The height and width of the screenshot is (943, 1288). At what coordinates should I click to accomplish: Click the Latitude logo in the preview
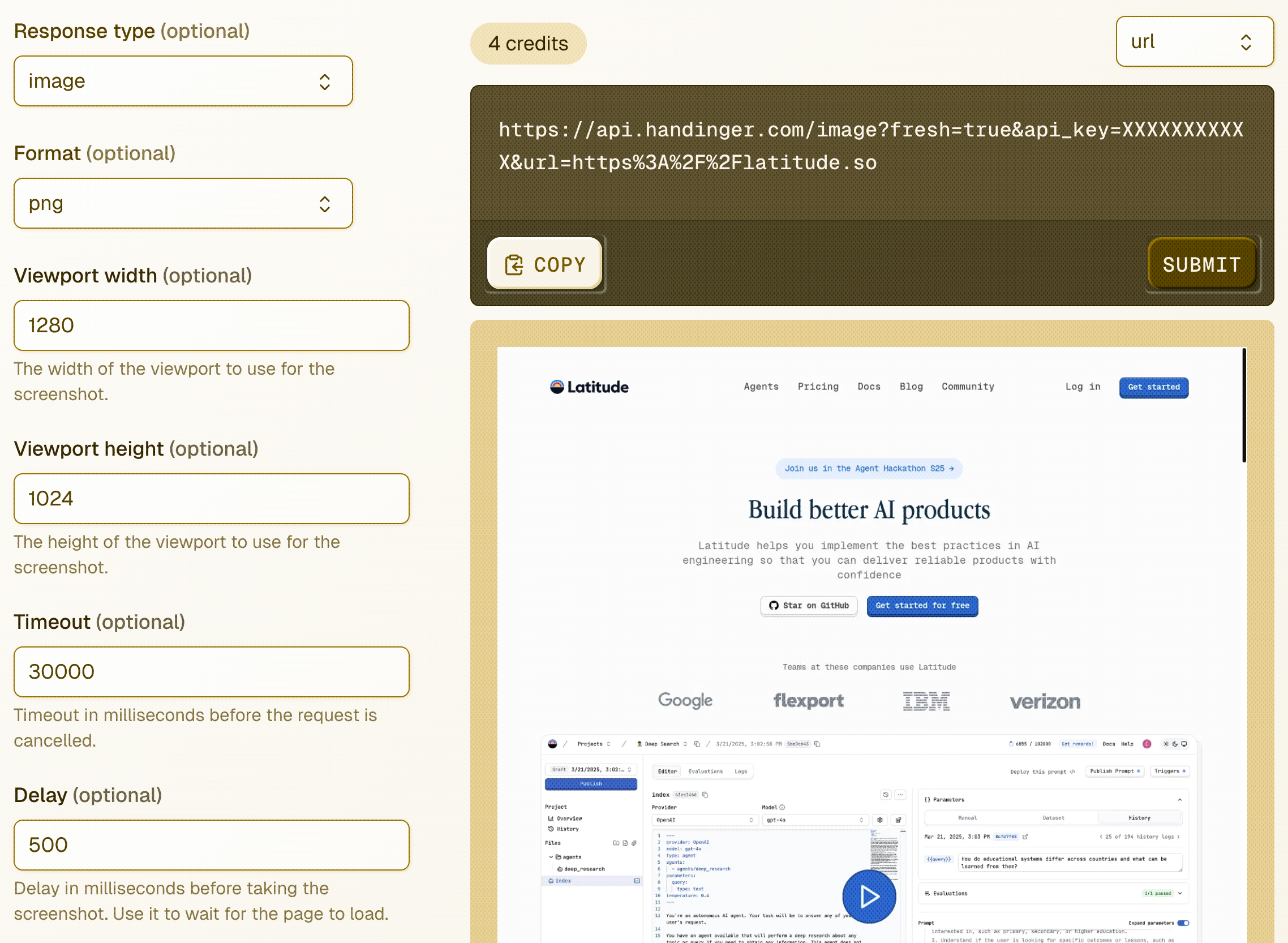(x=589, y=387)
